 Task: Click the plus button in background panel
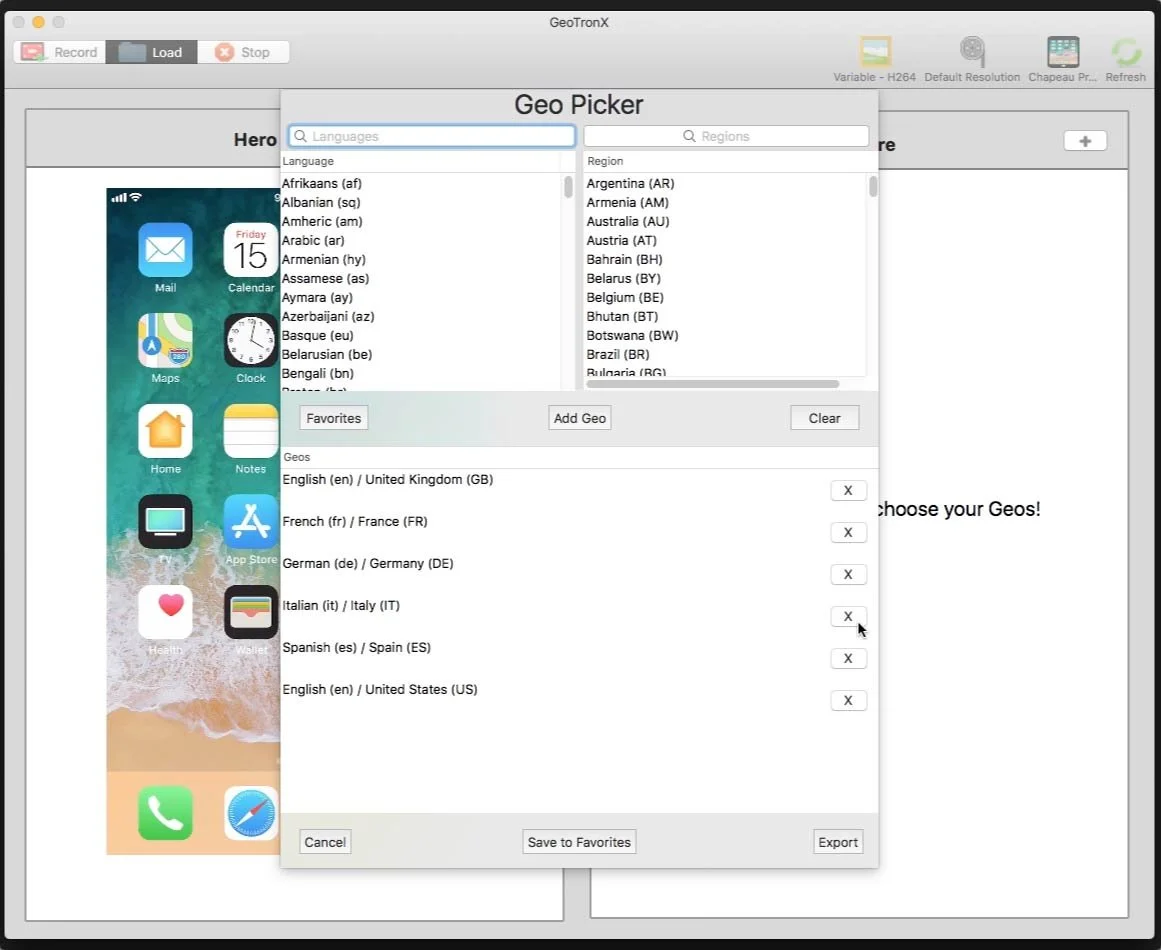tap(1085, 141)
